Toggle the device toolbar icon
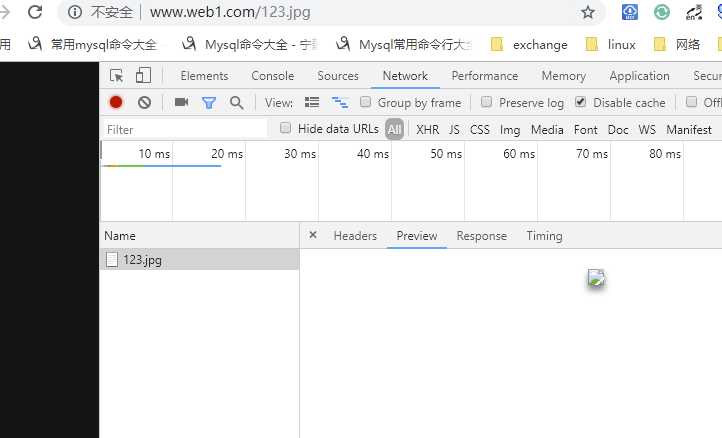This screenshot has height=438, width=722. pos(143,76)
